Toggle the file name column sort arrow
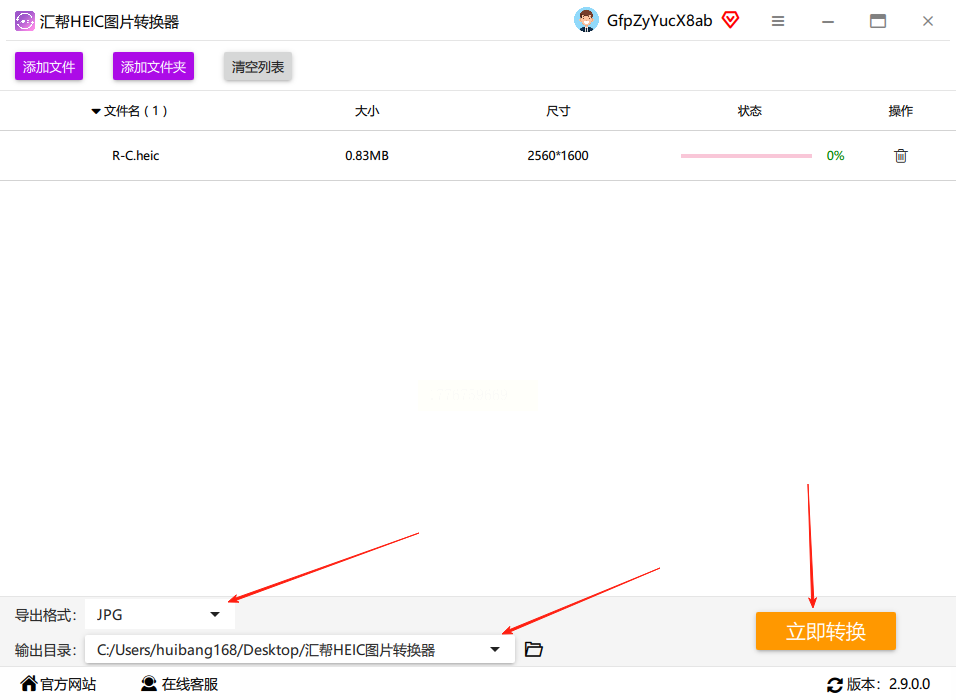Viewport: 956px width, 700px height. click(96, 112)
